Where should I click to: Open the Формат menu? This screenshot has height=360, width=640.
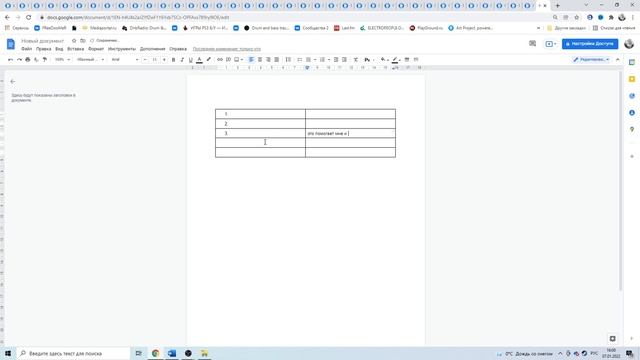click(96, 49)
